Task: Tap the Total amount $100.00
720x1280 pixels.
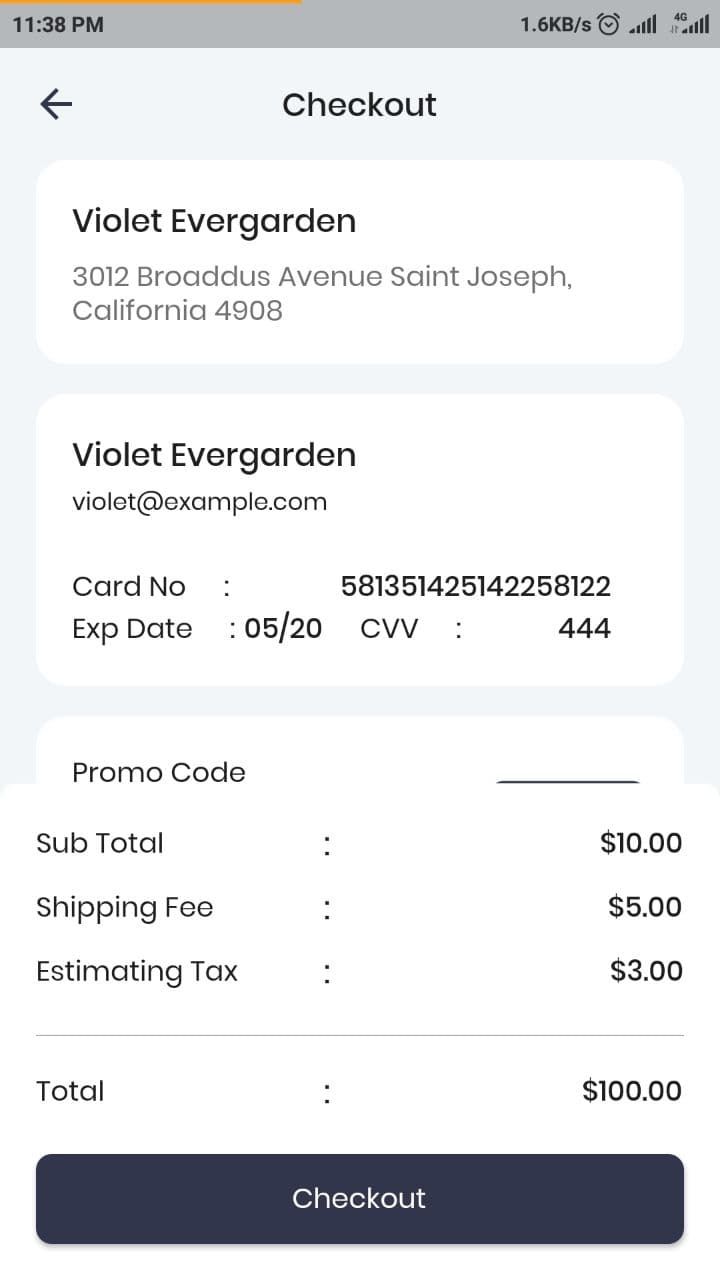Action: pos(632,1091)
